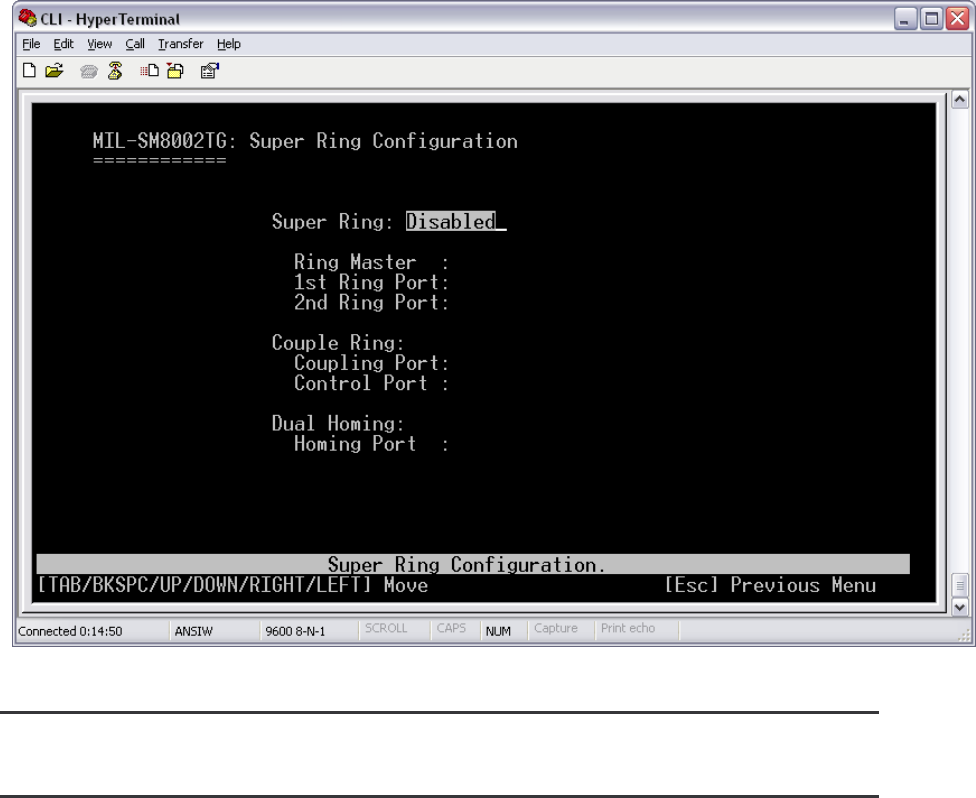Select the Super Ring Disabled field
The width and height of the screenshot is (976, 798).
pos(450,223)
